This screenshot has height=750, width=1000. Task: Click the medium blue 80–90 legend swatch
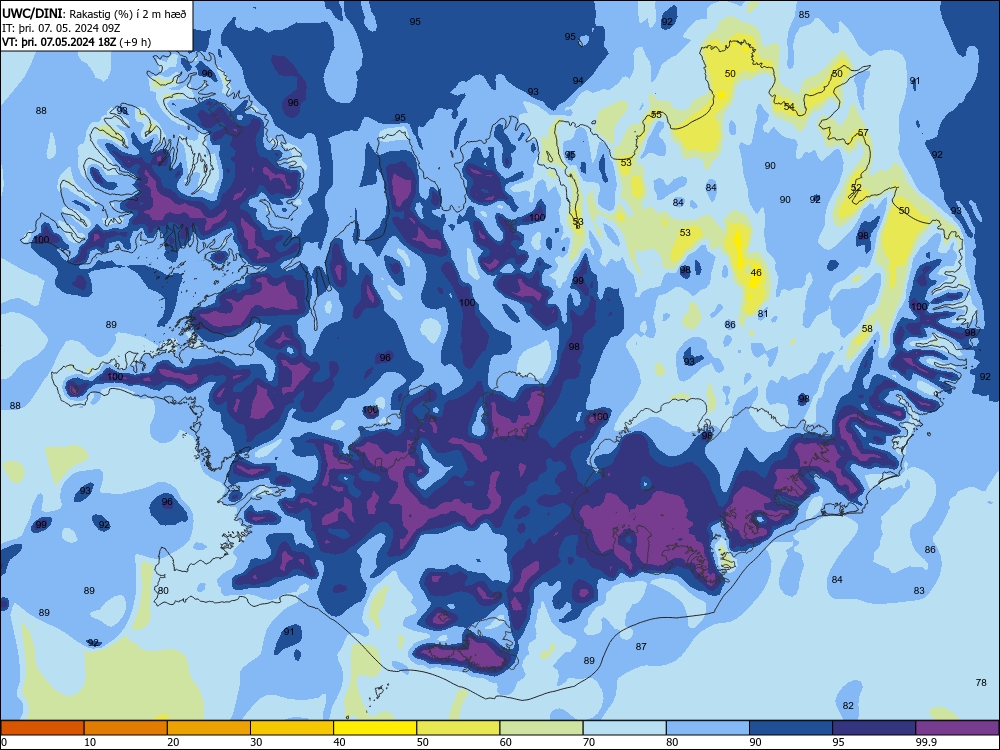(708, 728)
